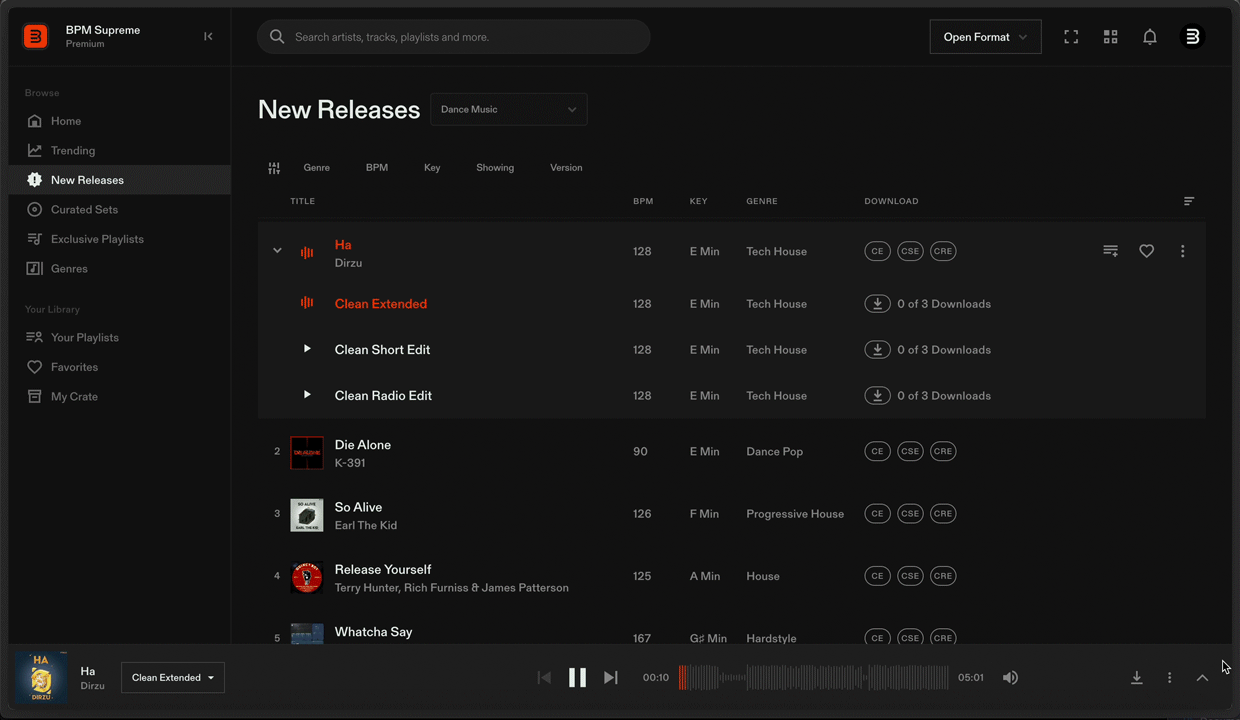Open the Die Alone track title
This screenshot has width=1240, height=720.
[x=363, y=445]
